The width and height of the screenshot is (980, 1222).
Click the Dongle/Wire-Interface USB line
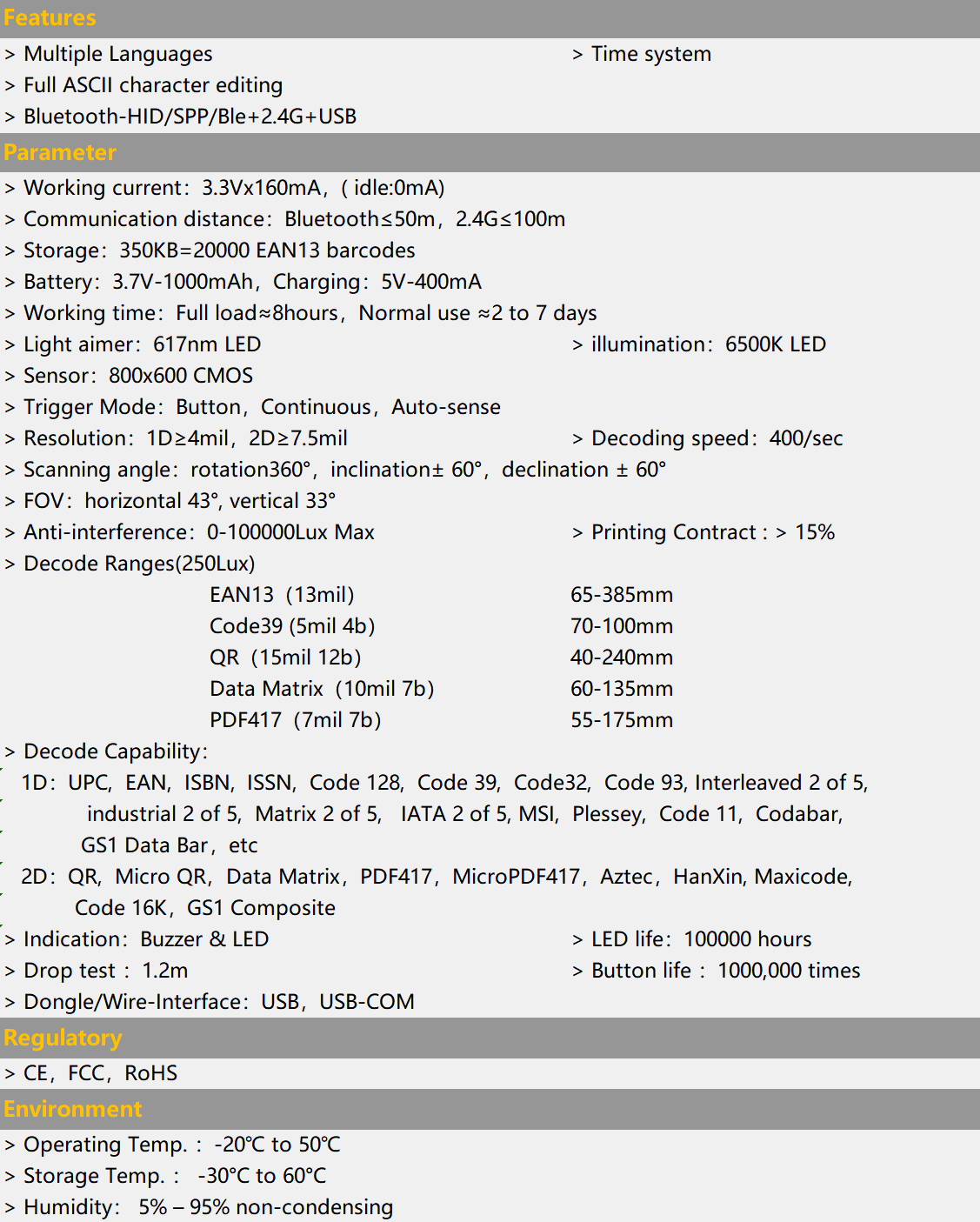pos(210,1002)
